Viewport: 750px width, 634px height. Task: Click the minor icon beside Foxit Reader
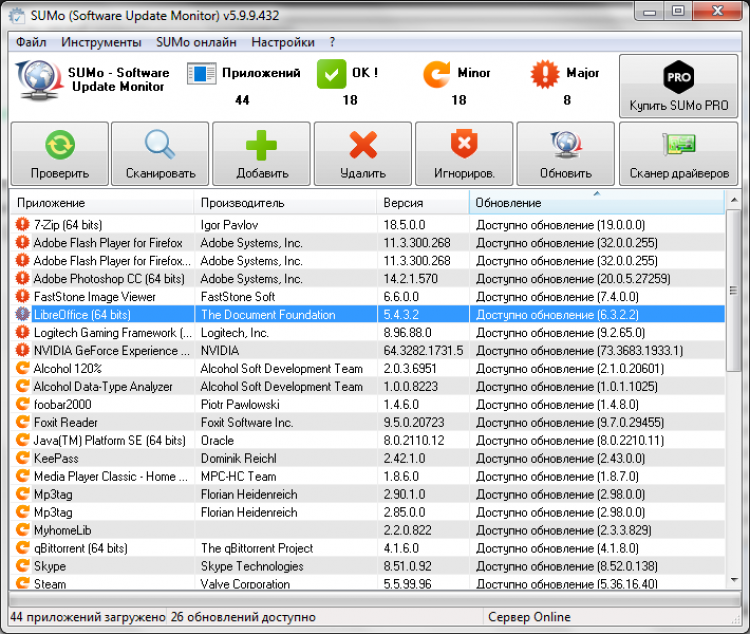click(x=22, y=422)
